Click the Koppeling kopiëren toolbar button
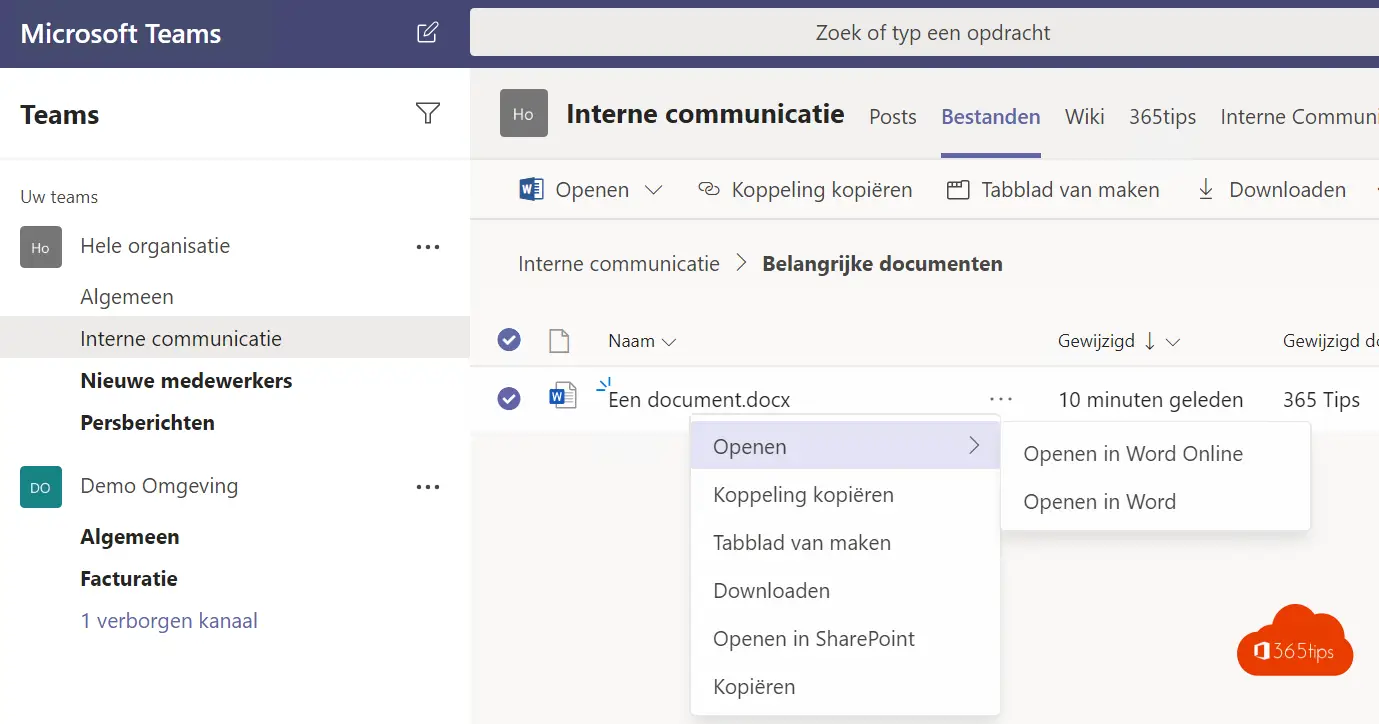The image size is (1379, 724). [805, 190]
